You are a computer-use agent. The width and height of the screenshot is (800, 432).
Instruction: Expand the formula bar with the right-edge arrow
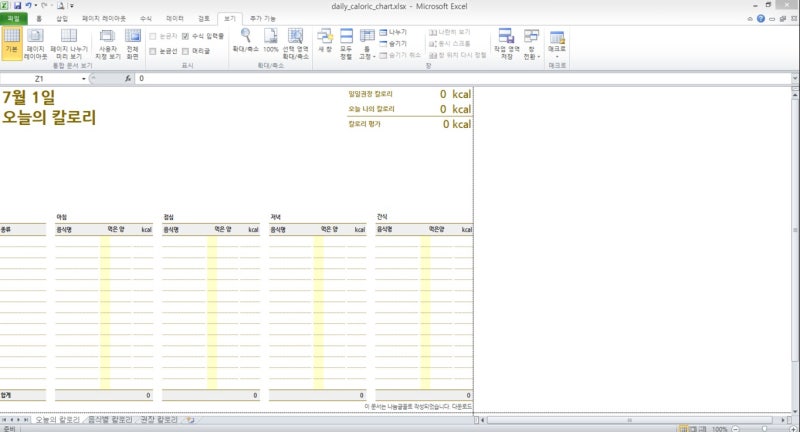click(x=795, y=79)
